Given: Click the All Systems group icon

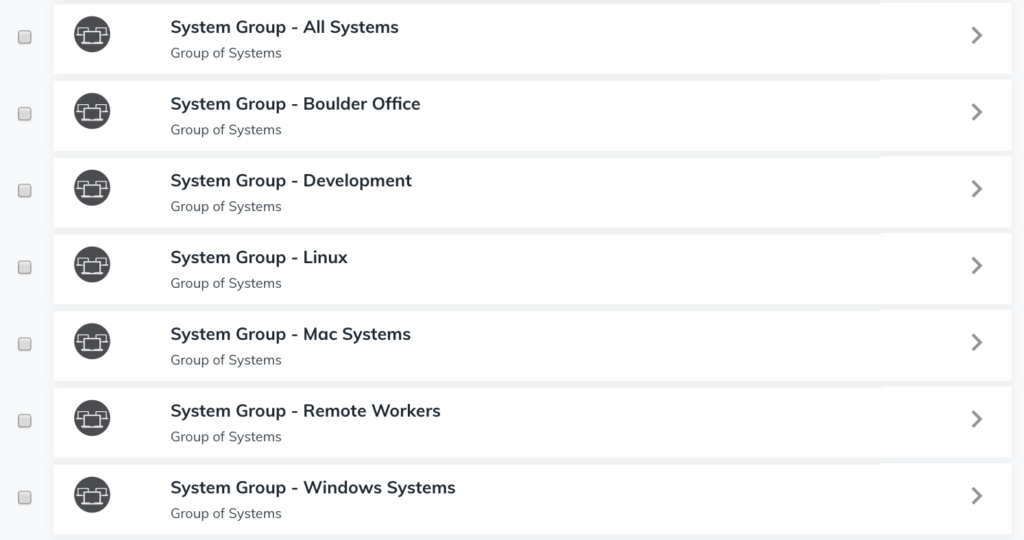Looking at the screenshot, I should pos(92,35).
